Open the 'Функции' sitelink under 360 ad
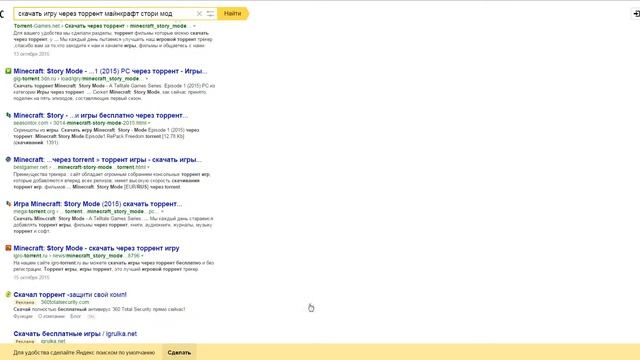Image resolution: width=640 pixels, height=360 pixels. [x=23, y=316]
